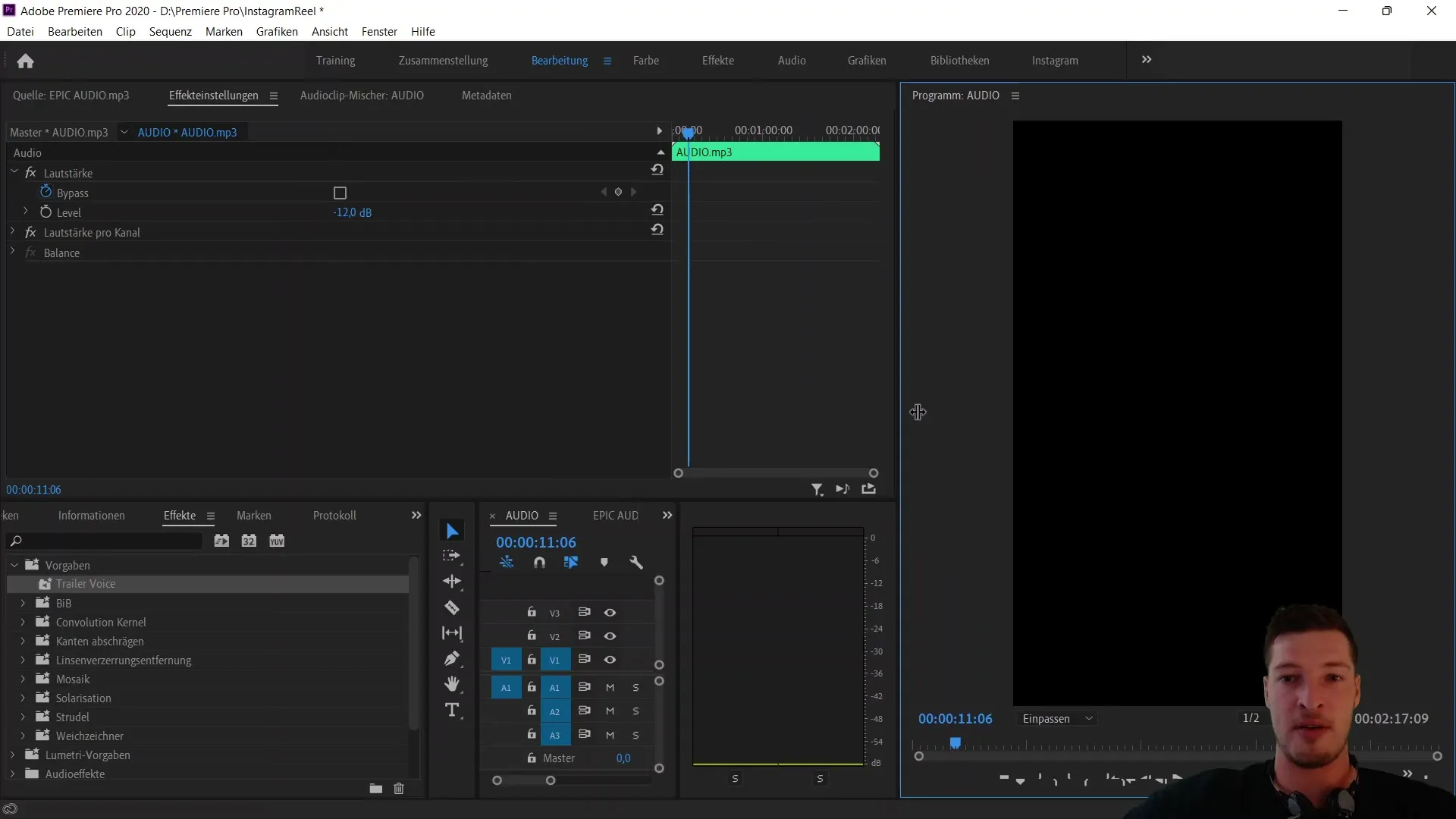Go to the Home screen icon
The height and width of the screenshot is (819, 1456).
click(25, 61)
